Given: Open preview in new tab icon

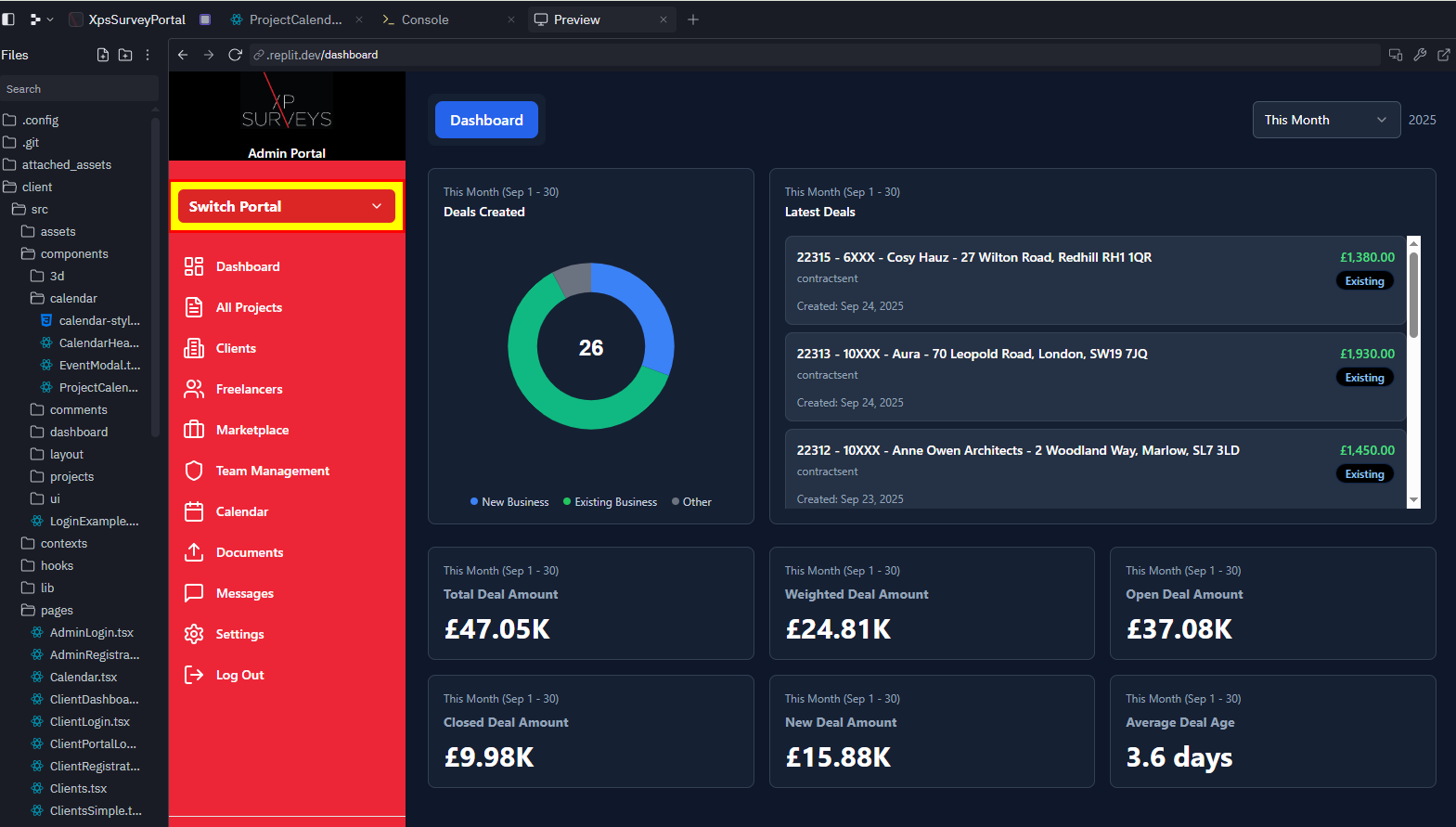Looking at the screenshot, I should [x=1444, y=55].
